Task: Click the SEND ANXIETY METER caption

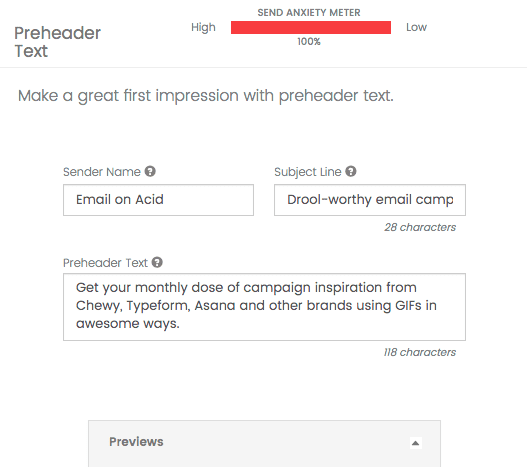Action: 309,13
